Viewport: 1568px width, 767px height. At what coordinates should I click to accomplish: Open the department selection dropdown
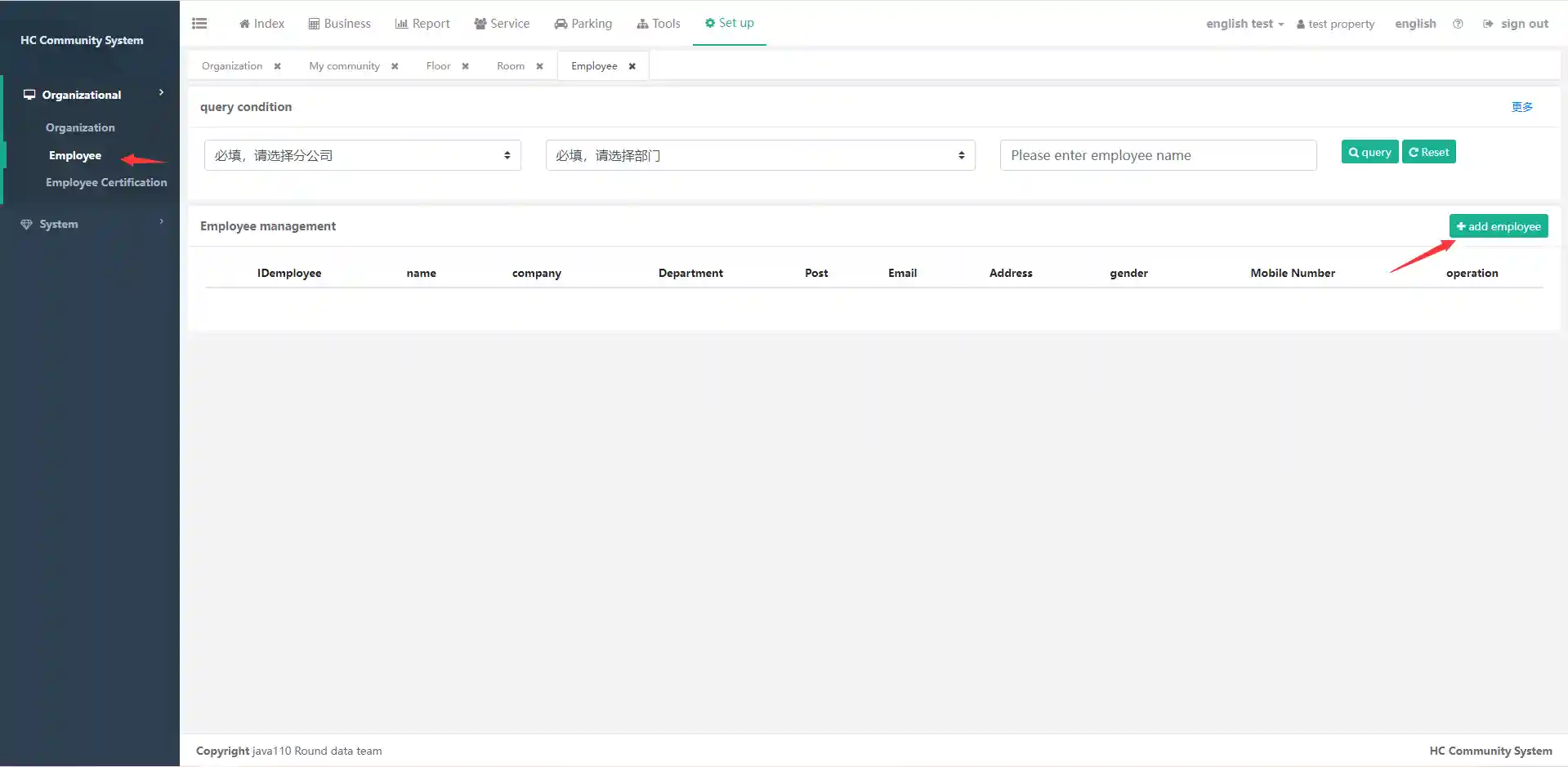click(760, 155)
